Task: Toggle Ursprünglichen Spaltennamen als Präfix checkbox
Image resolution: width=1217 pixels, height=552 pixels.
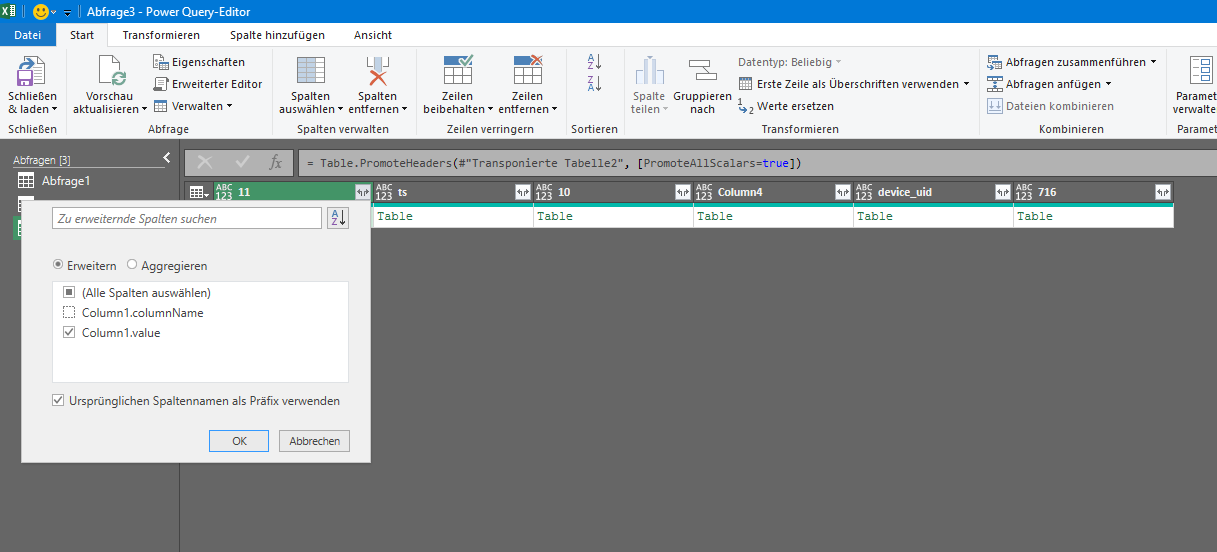Action: coord(58,401)
